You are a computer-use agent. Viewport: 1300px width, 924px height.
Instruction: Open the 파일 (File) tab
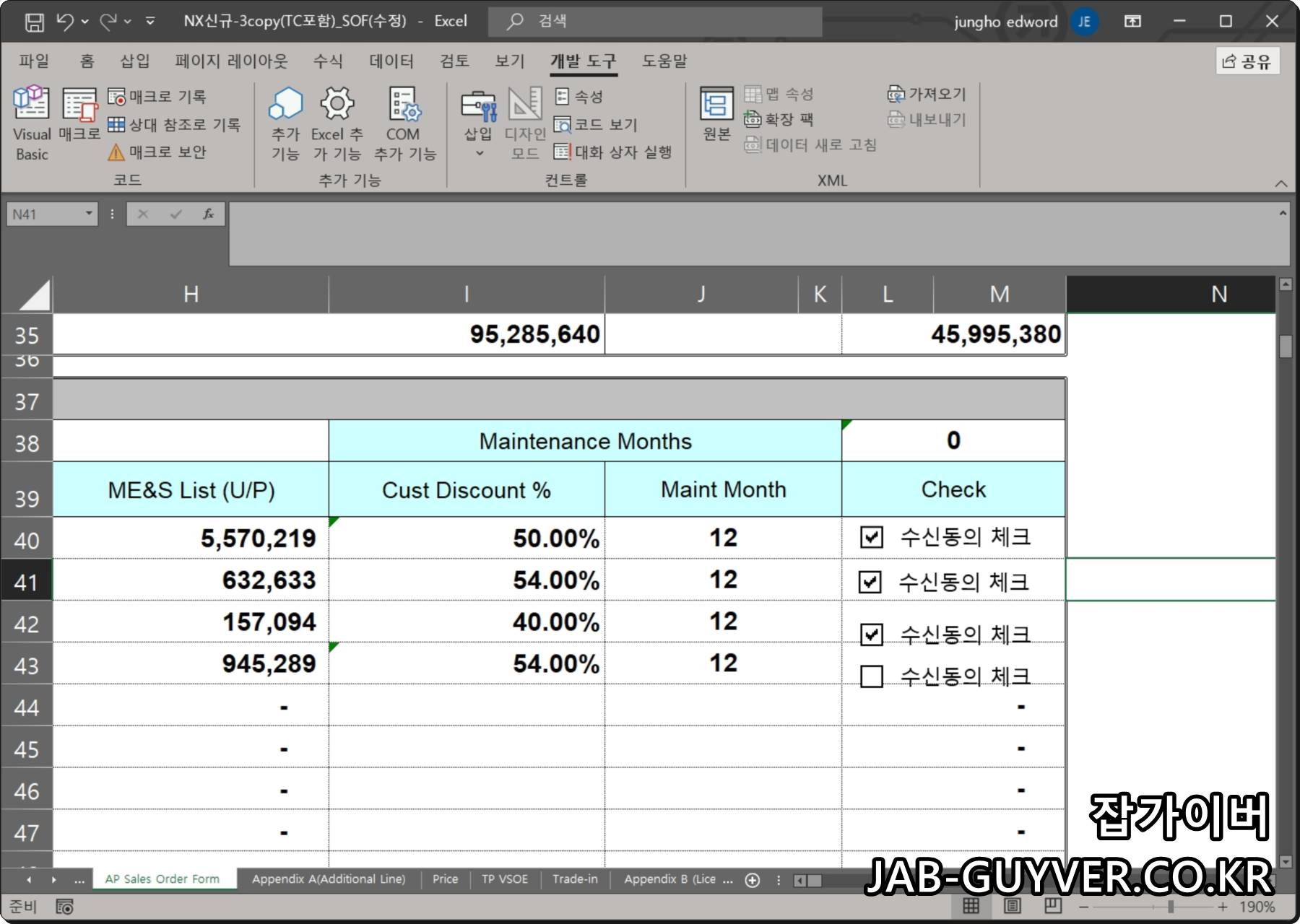[34, 61]
